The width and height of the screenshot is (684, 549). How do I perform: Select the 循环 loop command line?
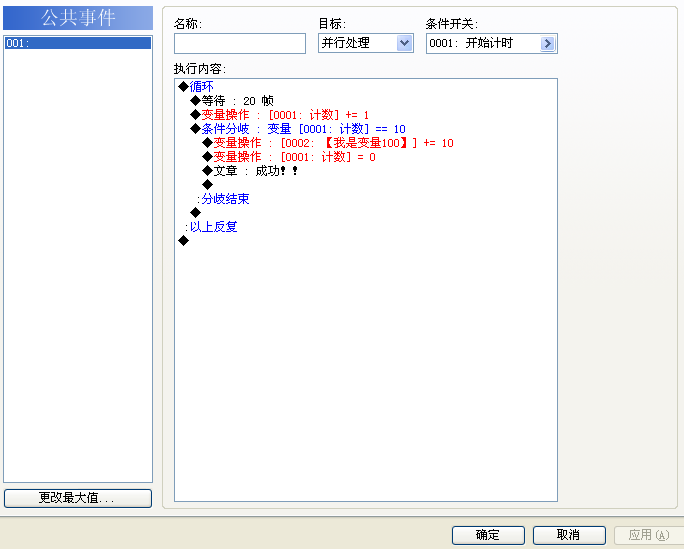point(196,86)
